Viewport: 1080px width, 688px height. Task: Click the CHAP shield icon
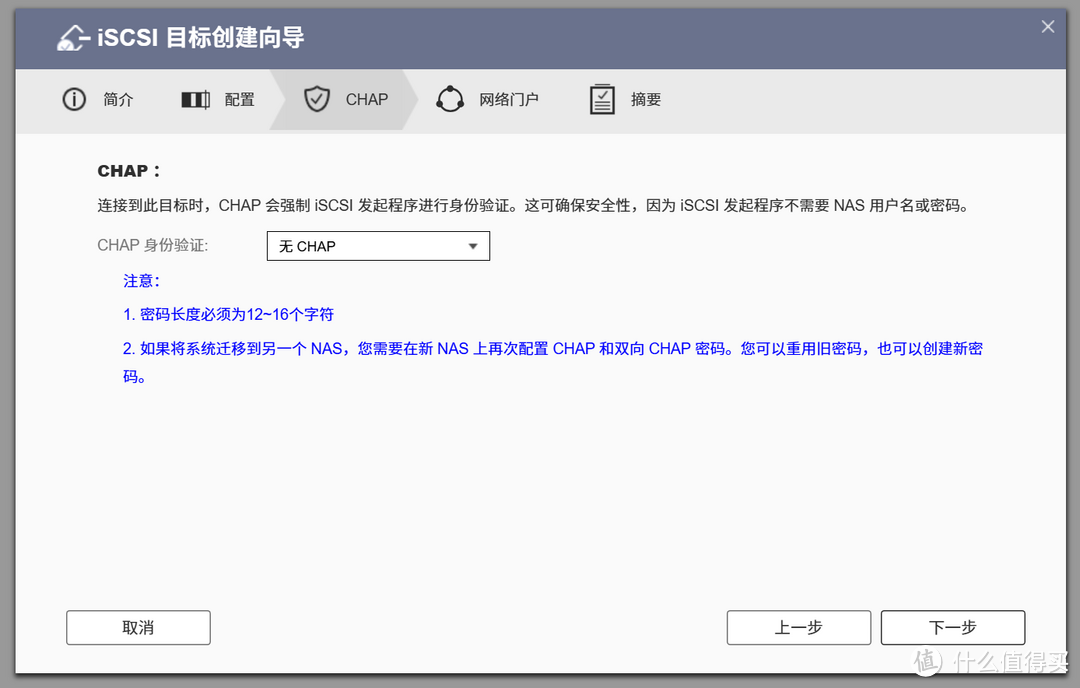[x=317, y=99]
